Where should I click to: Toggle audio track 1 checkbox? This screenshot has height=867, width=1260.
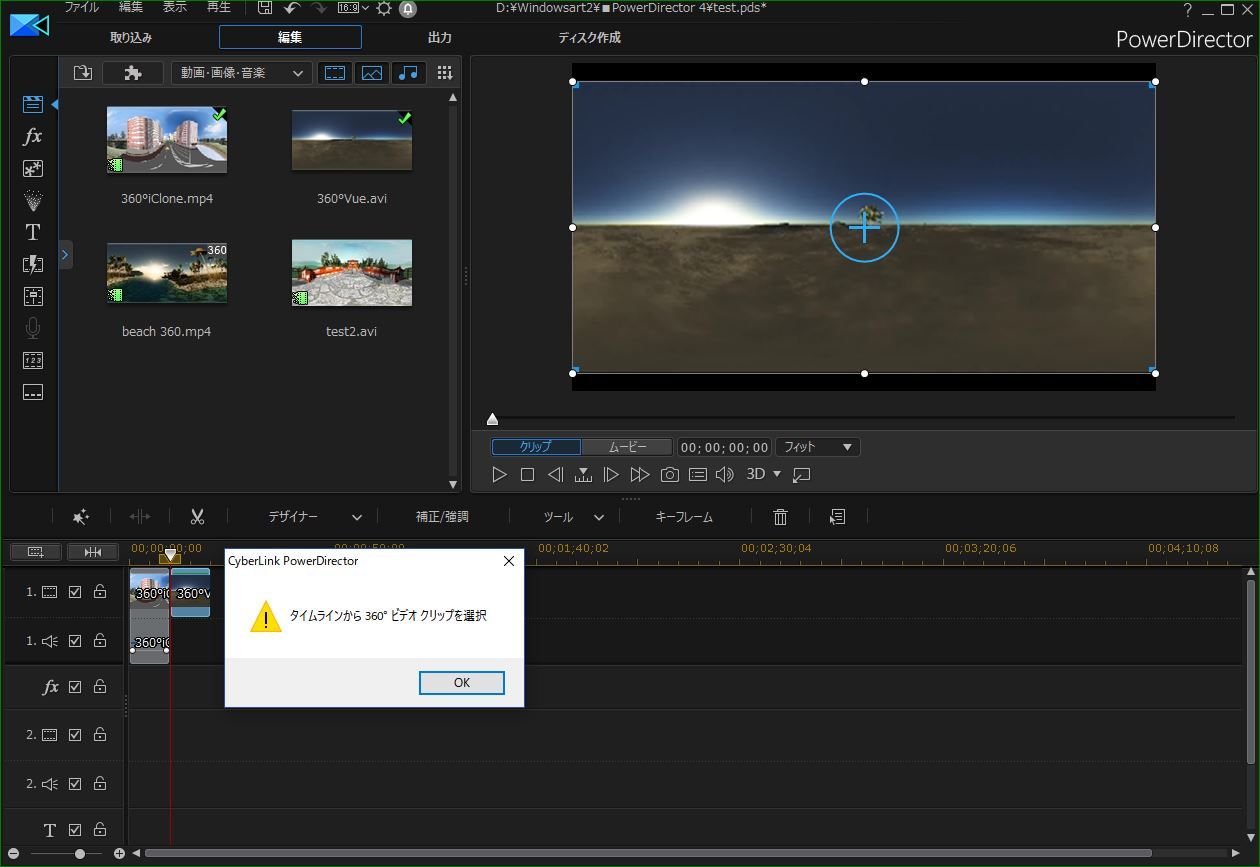pos(75,641)
